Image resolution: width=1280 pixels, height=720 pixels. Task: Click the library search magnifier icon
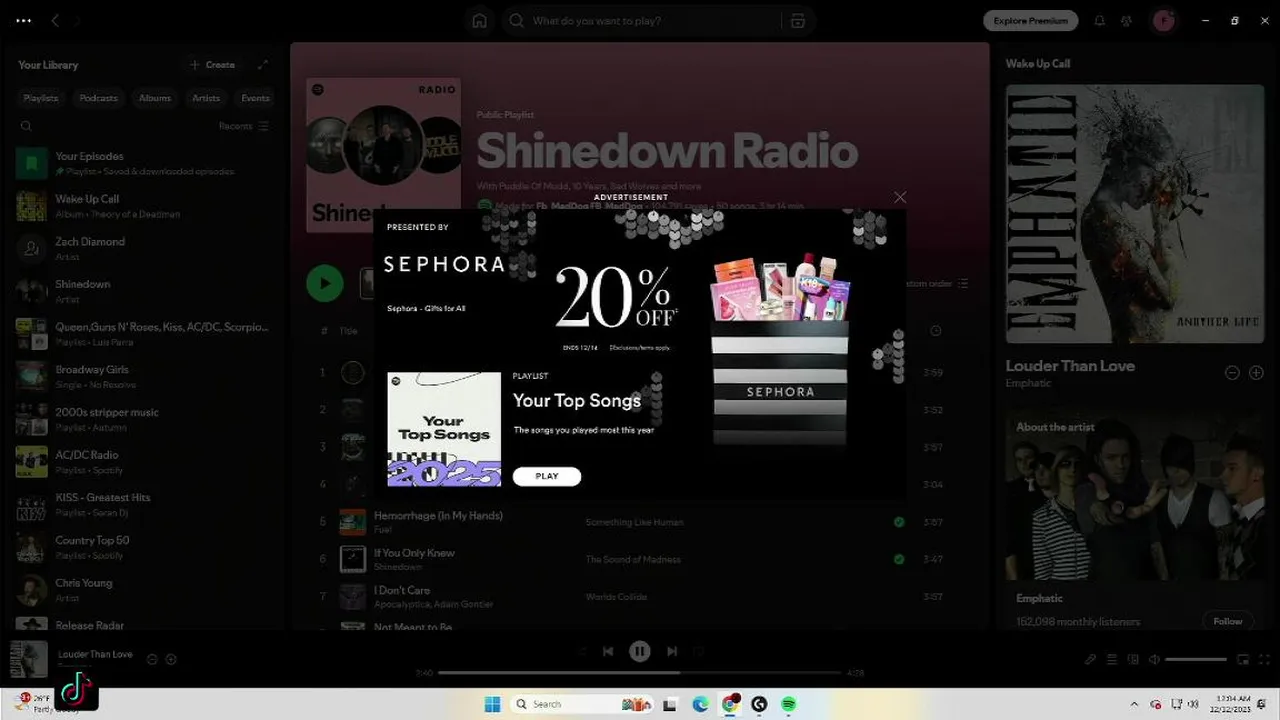[x=26, y=126]
